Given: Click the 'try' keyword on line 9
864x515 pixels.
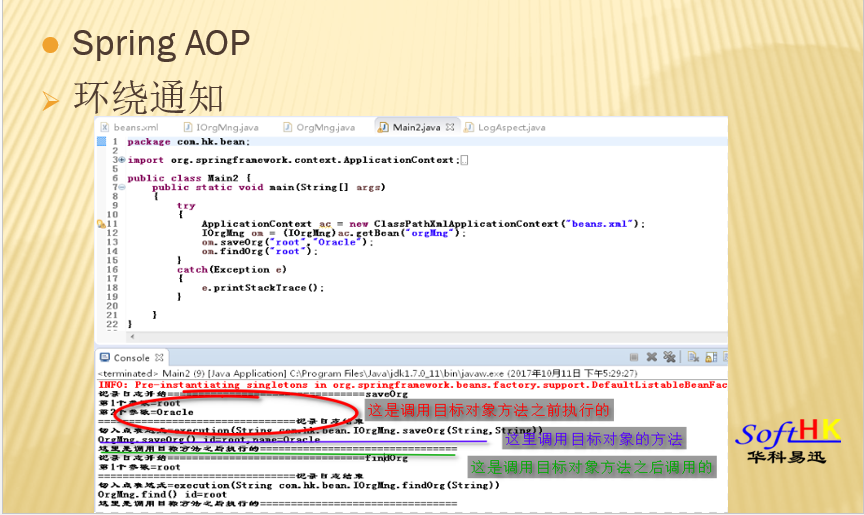Looking at the screenshot, I should (186, 205).
